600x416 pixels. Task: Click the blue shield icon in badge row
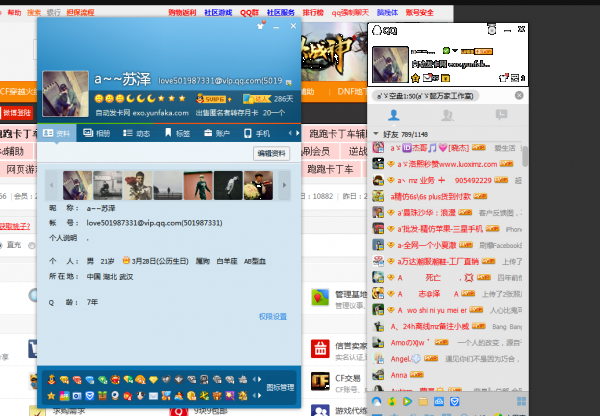point(90,396)
